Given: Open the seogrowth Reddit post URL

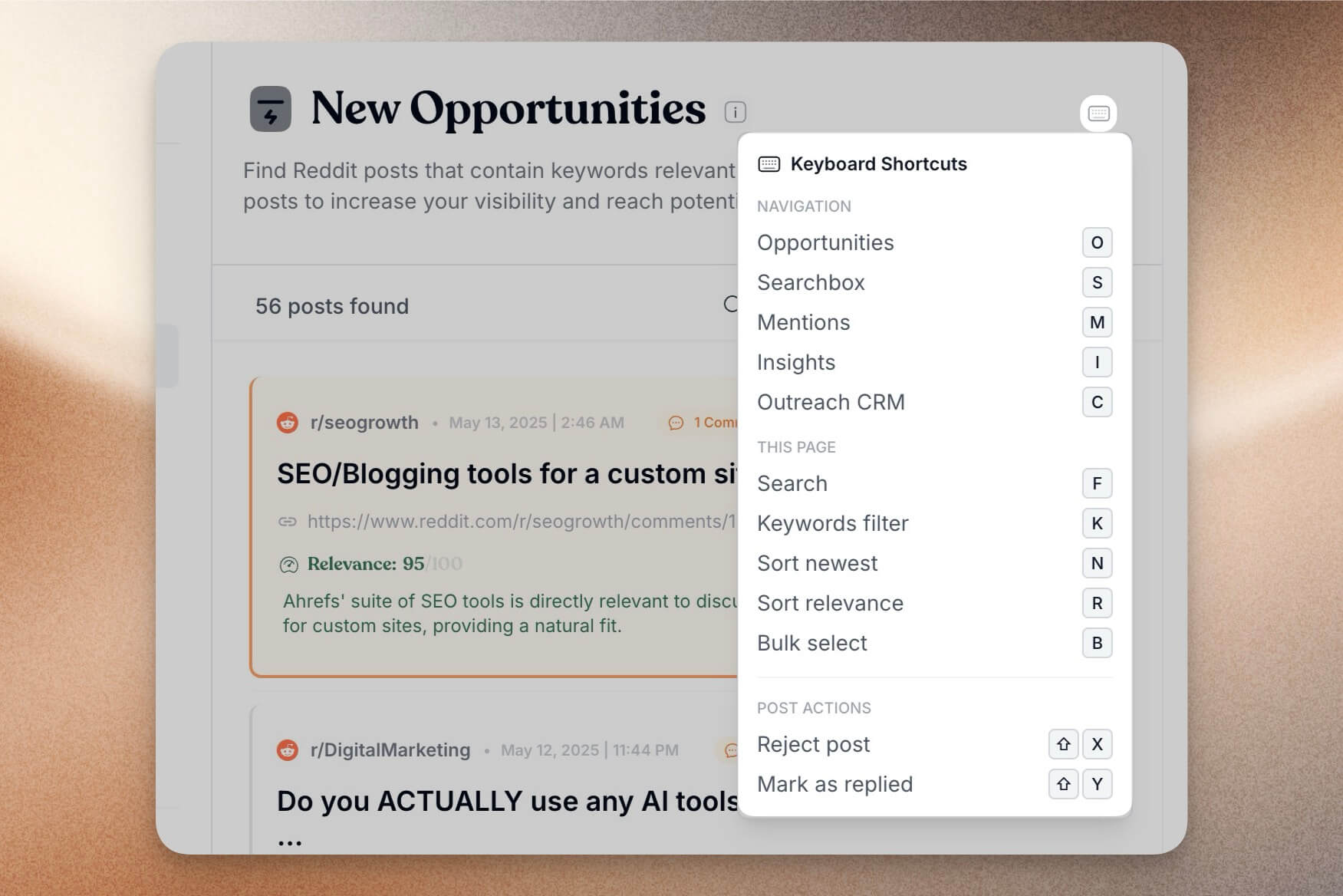Looking at the screenshot, I should click(522, 522).
